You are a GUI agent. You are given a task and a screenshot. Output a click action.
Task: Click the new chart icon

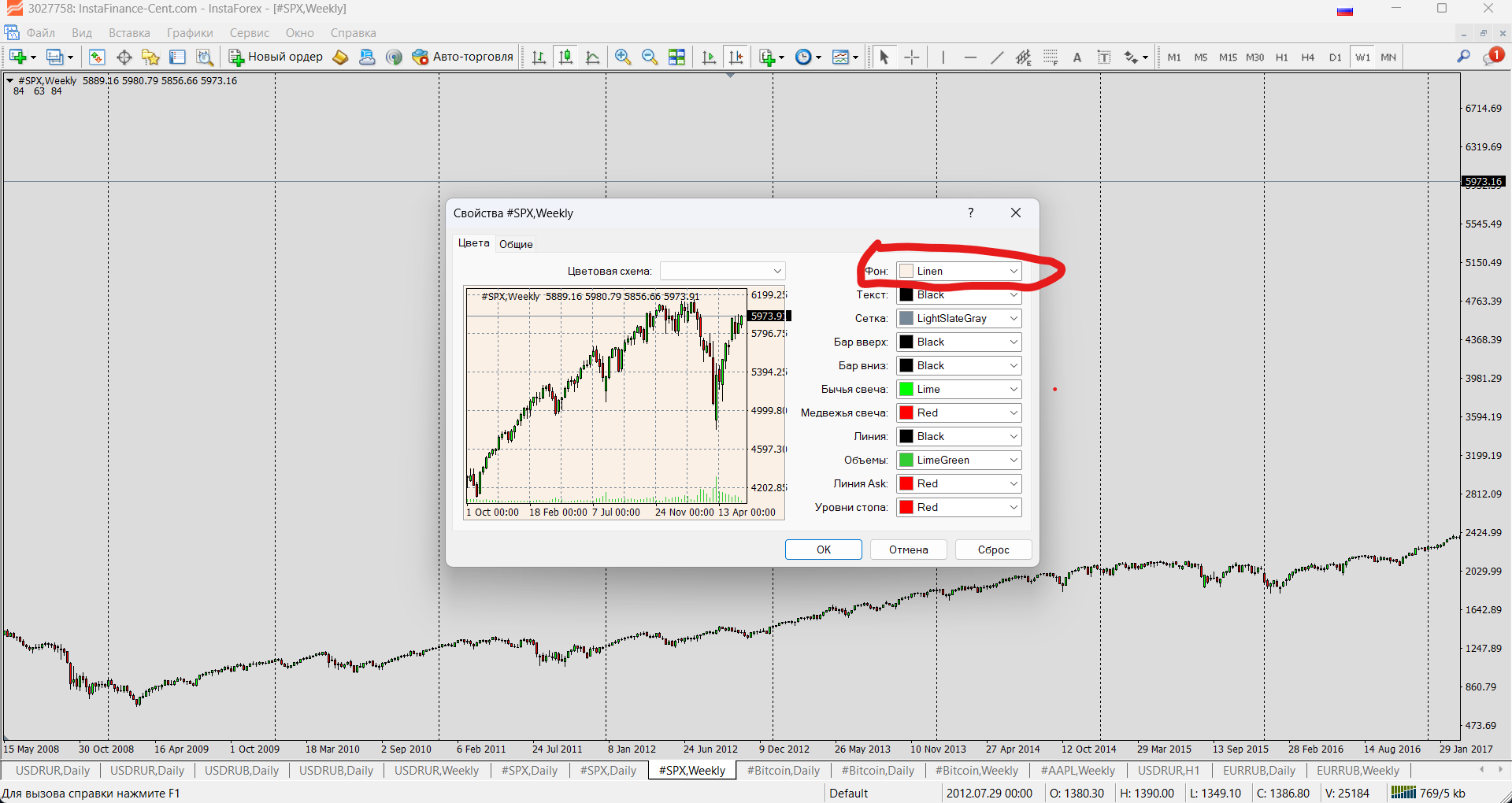coord(18,57)
